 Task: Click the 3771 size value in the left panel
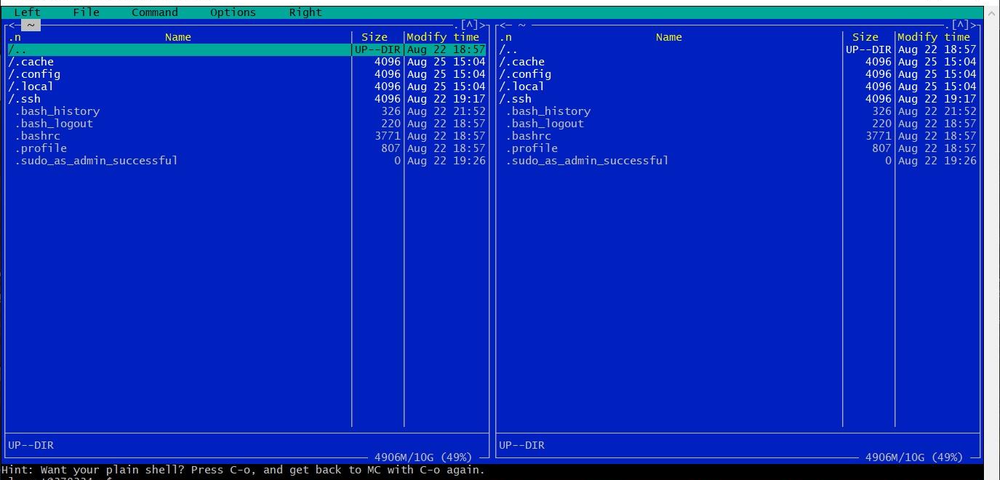[x=388, y=136]
